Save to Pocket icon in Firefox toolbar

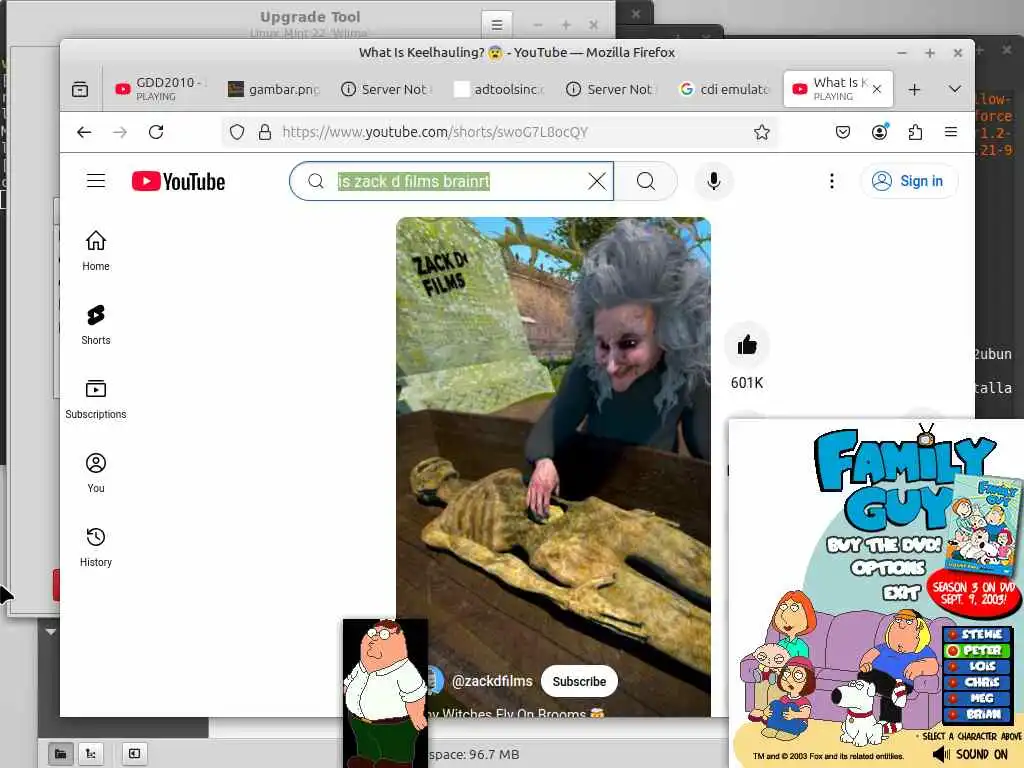click(843, 132)
